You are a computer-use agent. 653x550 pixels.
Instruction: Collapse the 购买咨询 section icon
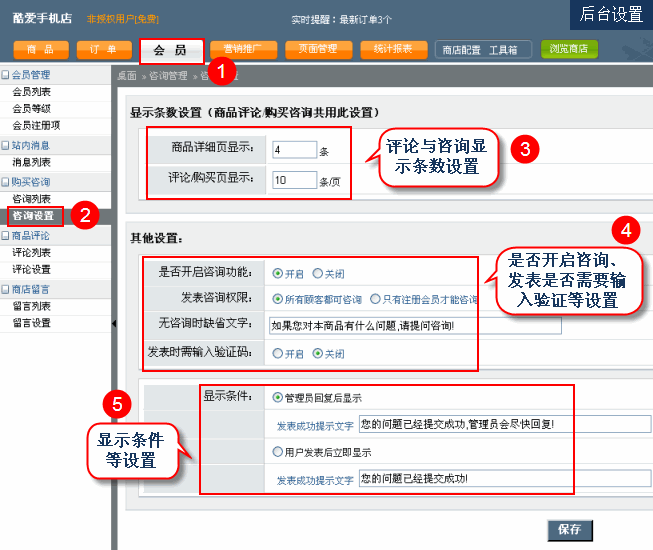point(5,182)
